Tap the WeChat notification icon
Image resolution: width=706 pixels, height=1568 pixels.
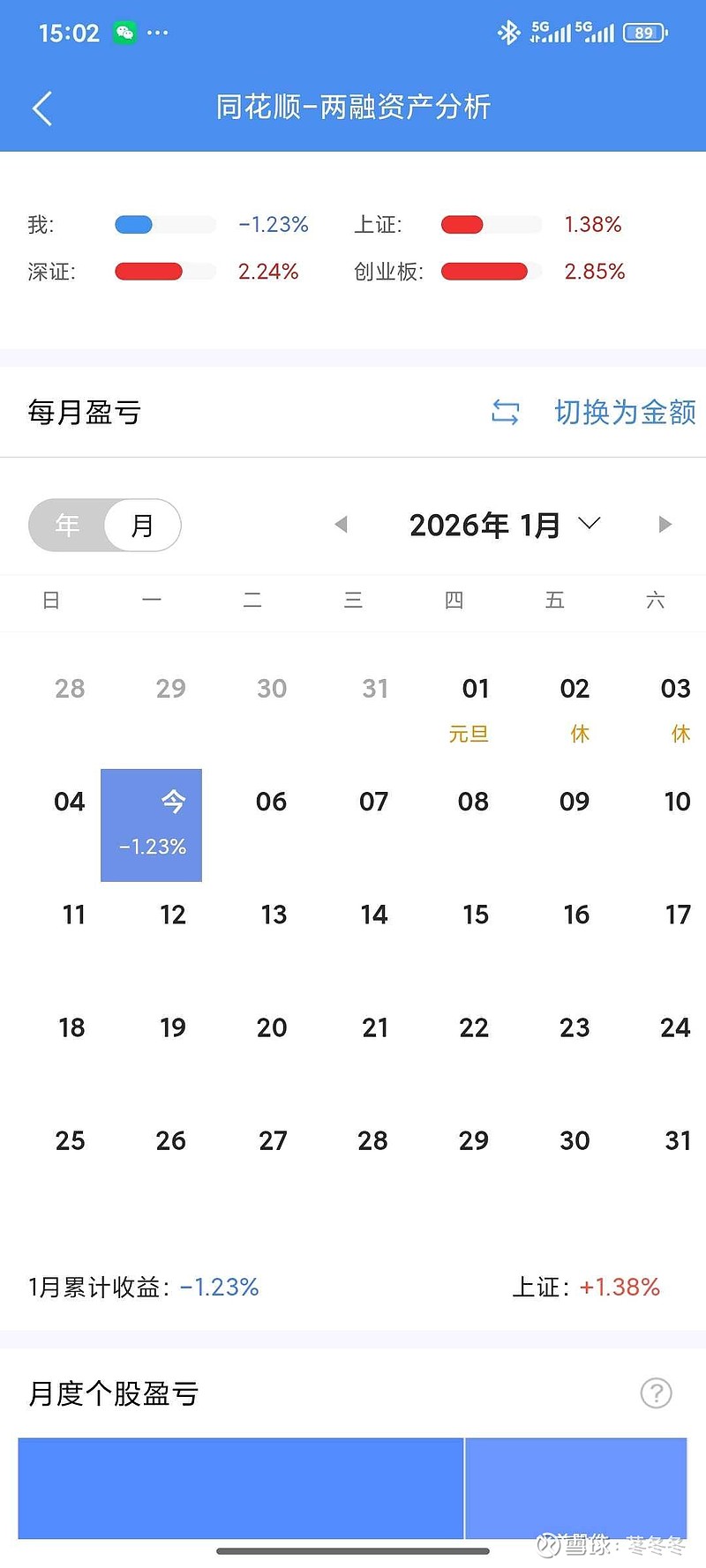point(124,34)
